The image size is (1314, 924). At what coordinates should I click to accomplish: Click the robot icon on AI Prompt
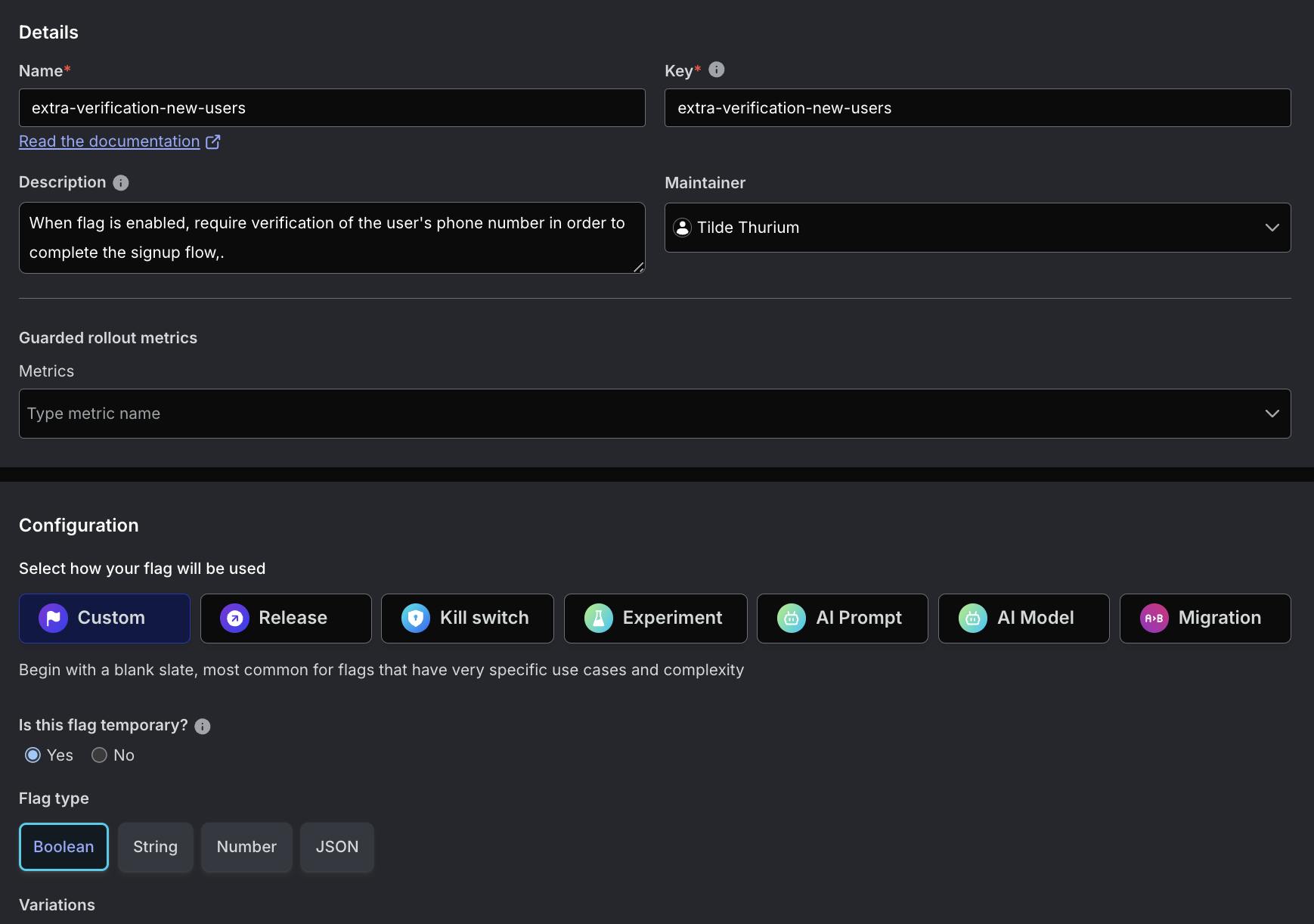tap(792, 619)
